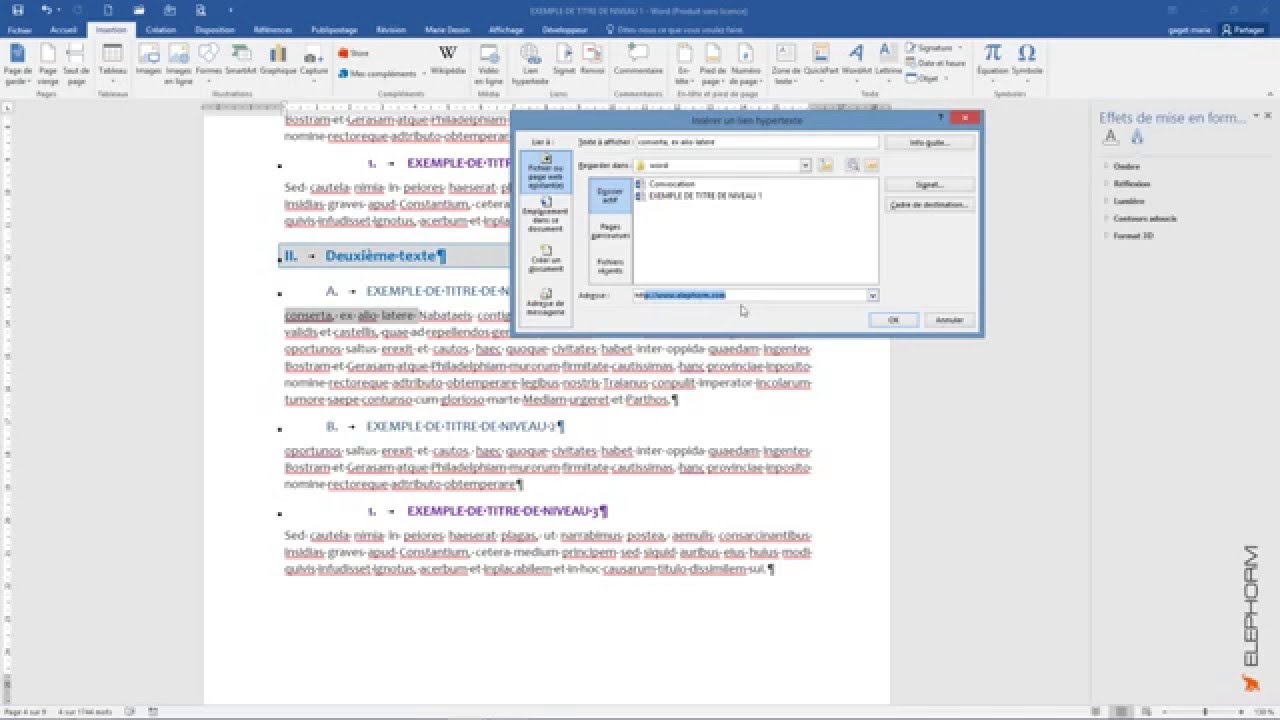Open the Fichier tab
This screenshot has width=1280, height=720.
(x=19, y=30)
